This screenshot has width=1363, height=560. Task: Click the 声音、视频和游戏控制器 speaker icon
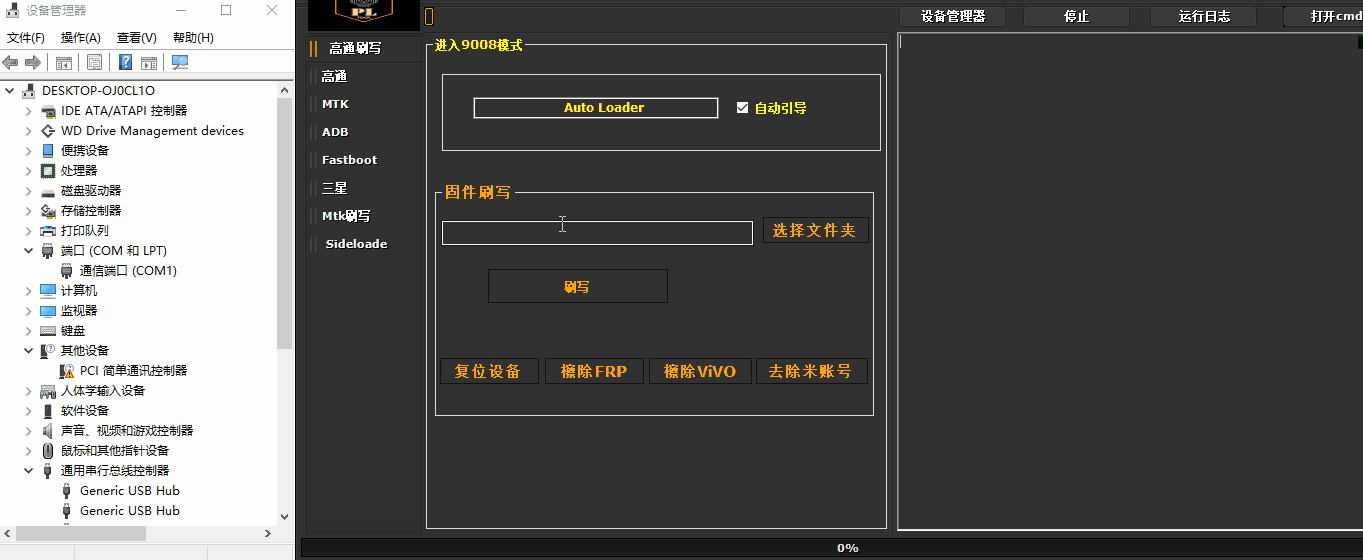click(x=48, y=431)
